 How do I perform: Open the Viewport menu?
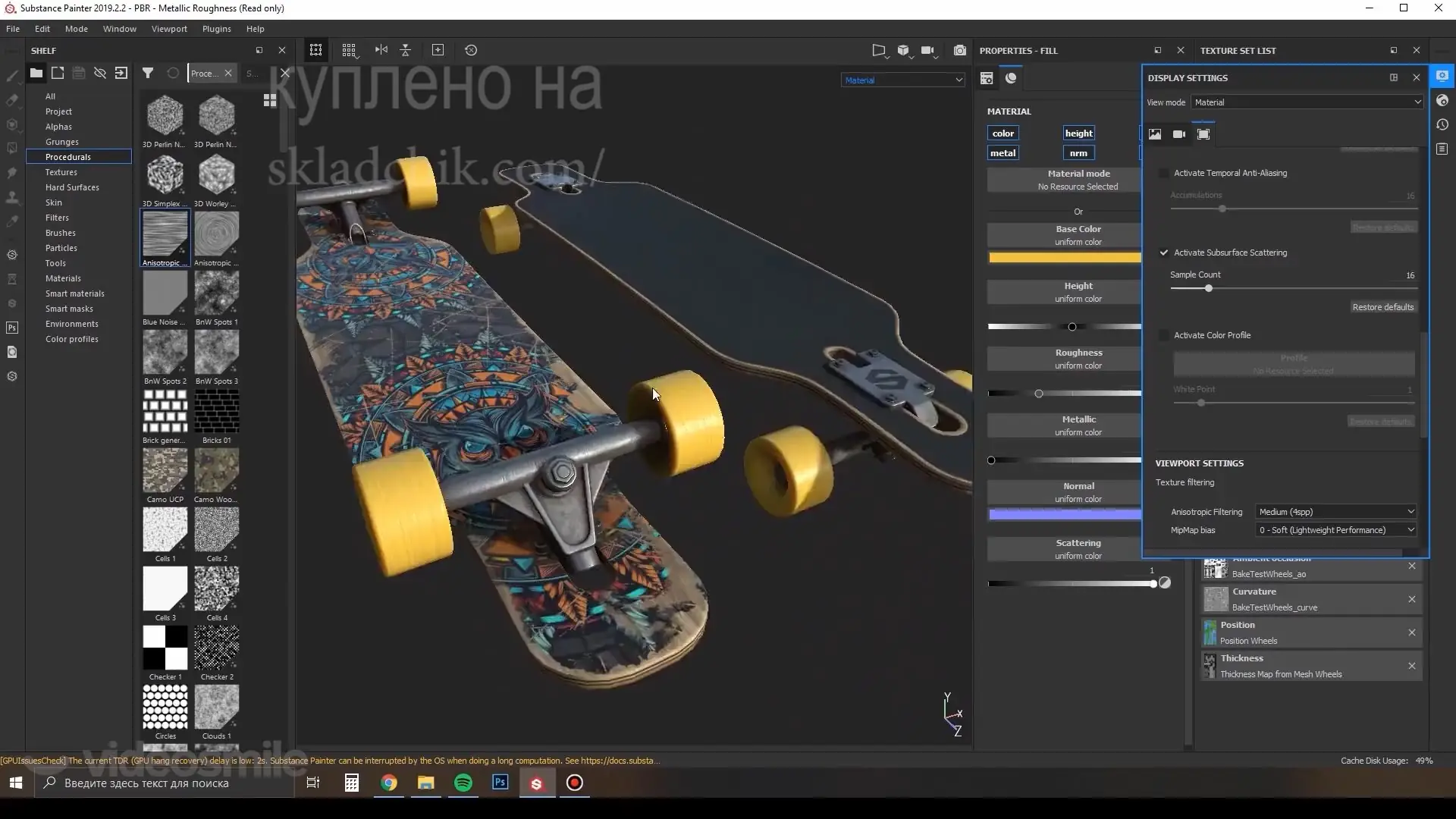(x=169, y=29)
